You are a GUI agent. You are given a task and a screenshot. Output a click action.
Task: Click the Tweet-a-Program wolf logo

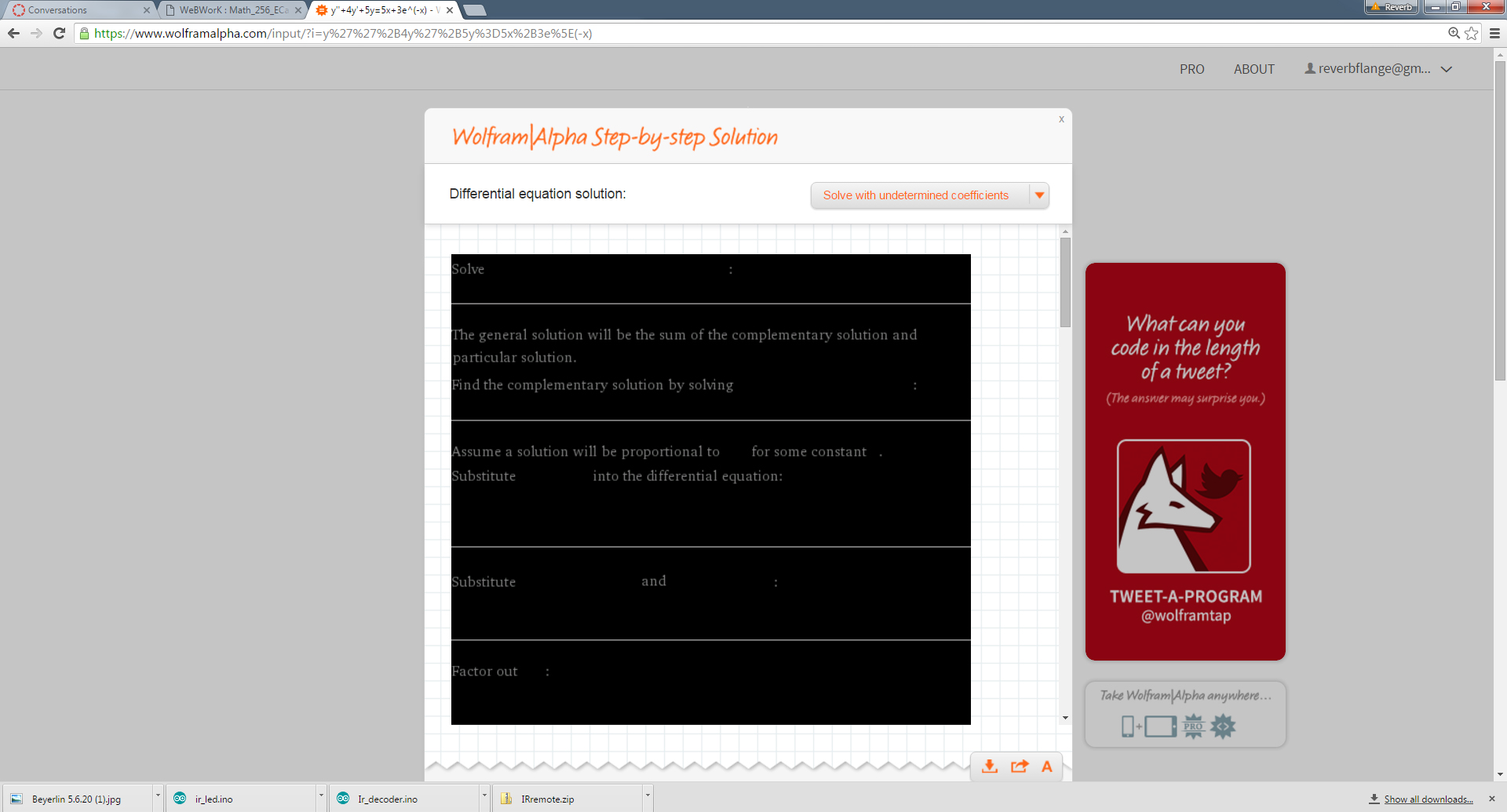point(1184,506)
